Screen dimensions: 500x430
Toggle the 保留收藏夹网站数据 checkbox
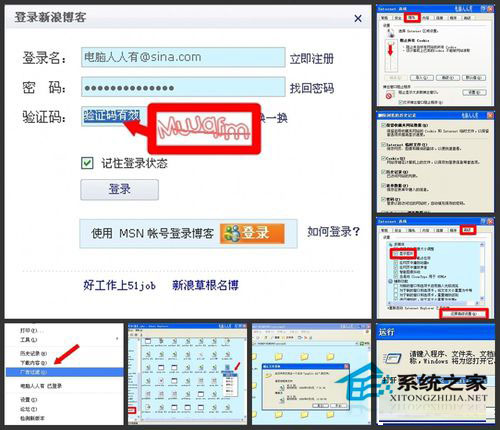[383, 125]
